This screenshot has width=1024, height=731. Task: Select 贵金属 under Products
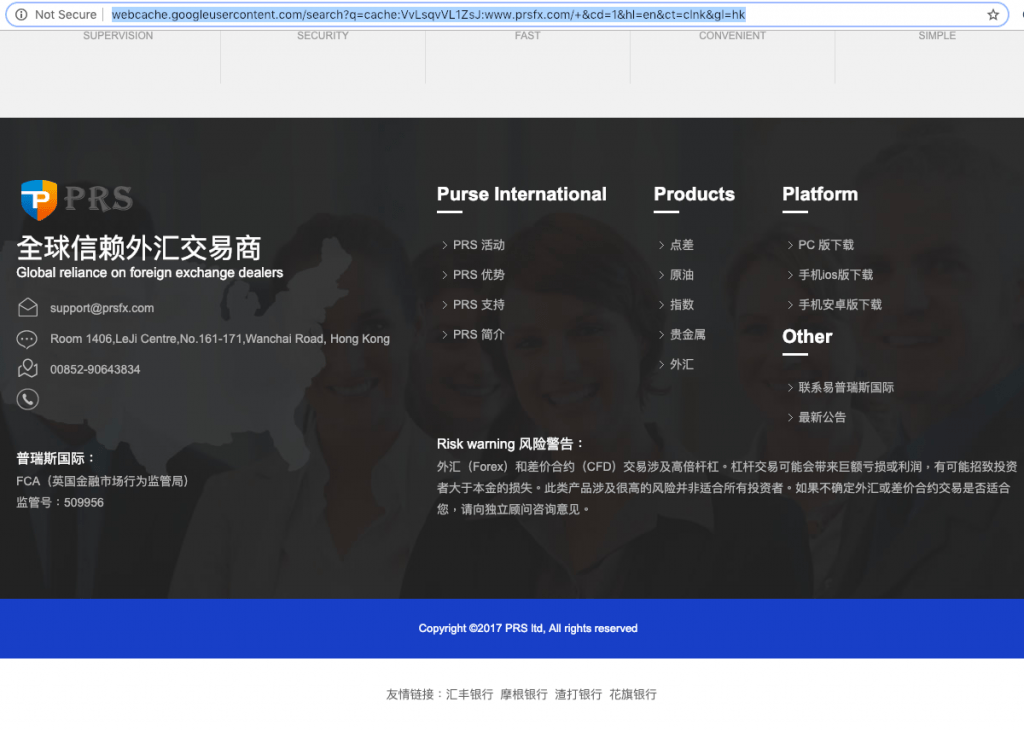pyautogui.click(x=687, y=335)
